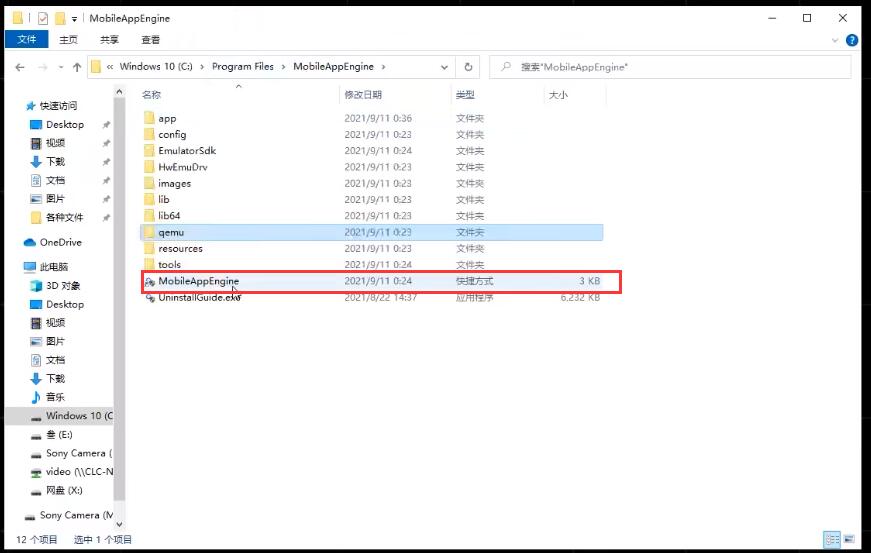The width and height of the screenshot is (871, 553).
Task: Click the Up arrow navigation button
Action: 76,67
